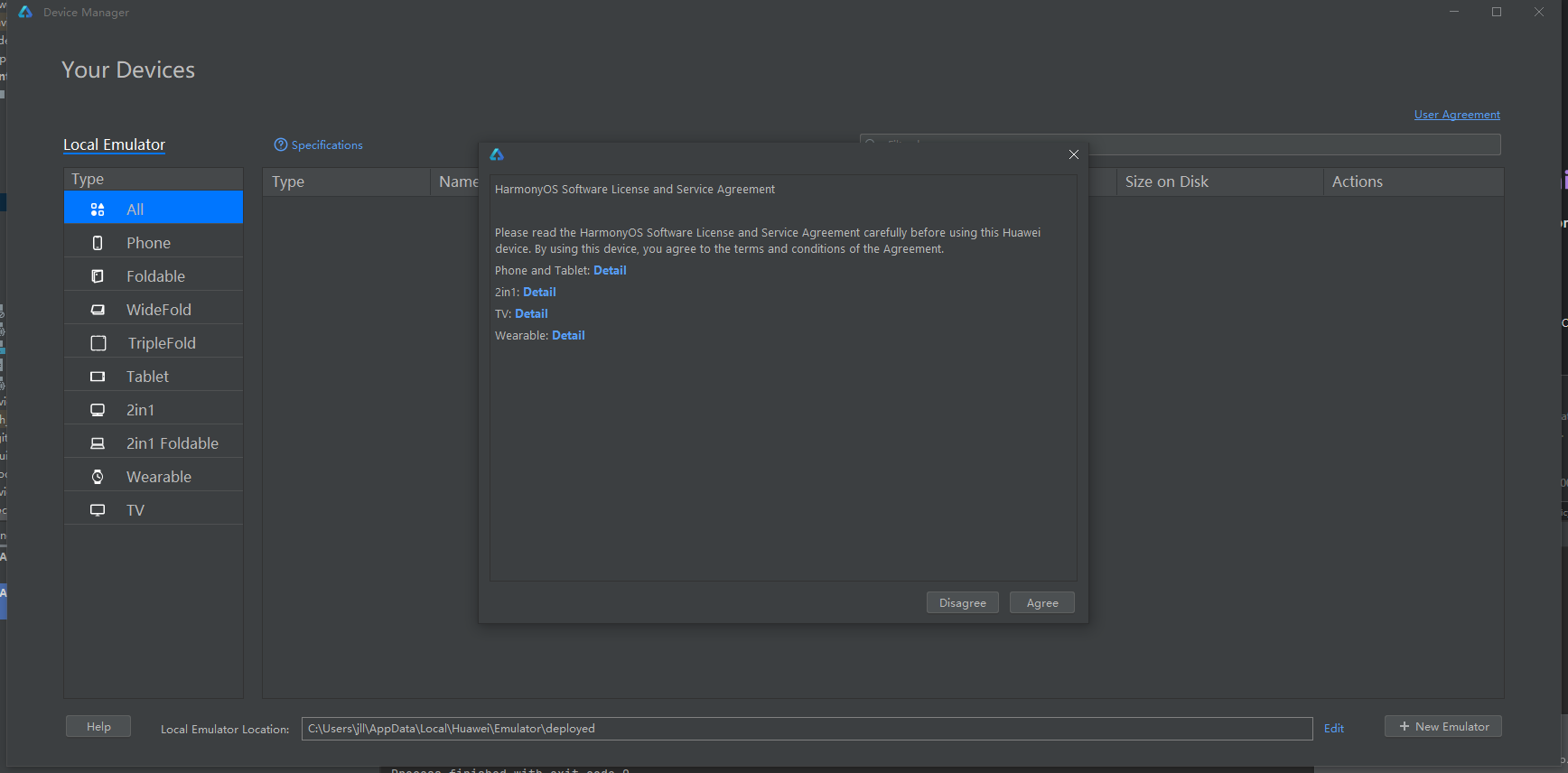Click the Specifications question mark icon
1568x773 pixels.
click(x=281, y=144)
